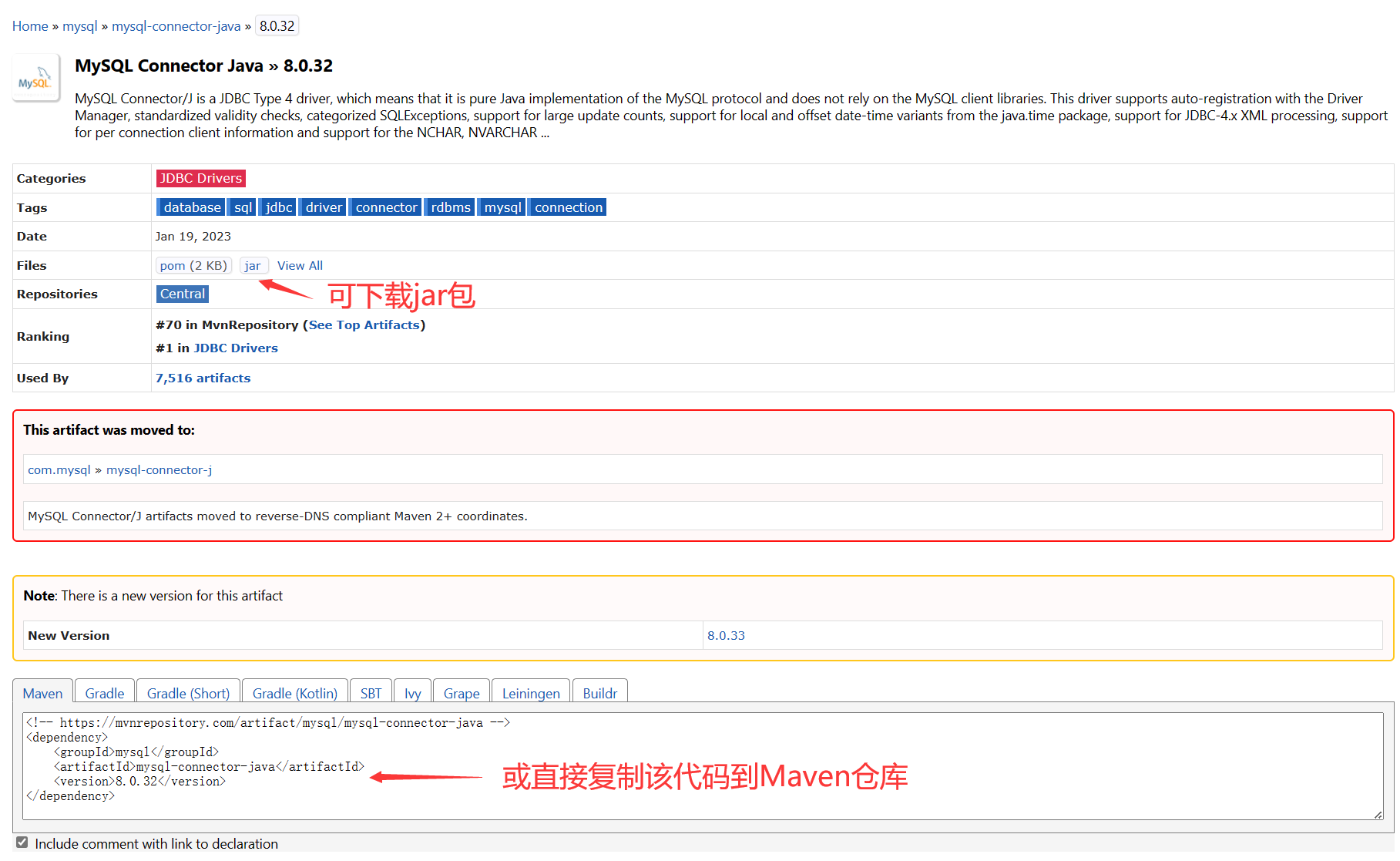1400x861 pixels.
Task: Switch to the Gradle tab
Action: [105, 693]
